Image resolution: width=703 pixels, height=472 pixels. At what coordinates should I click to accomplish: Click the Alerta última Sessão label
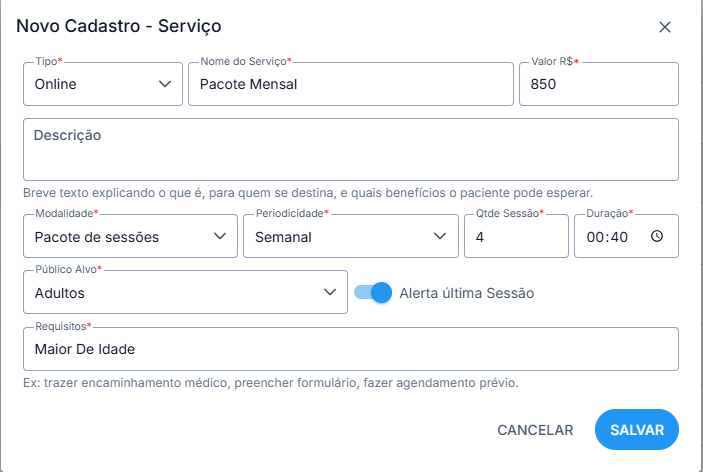[466, 293]
